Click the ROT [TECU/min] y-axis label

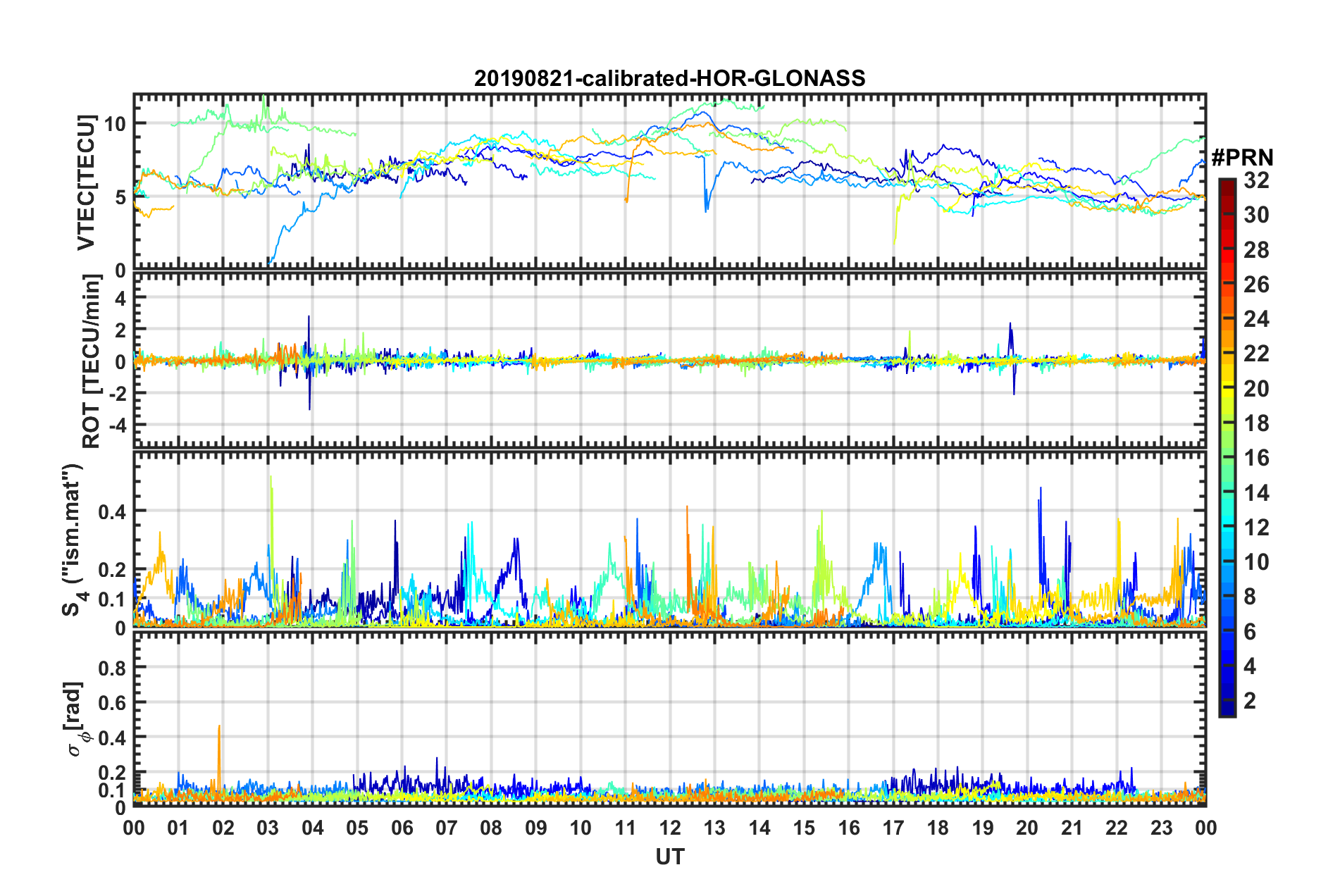coord(91,361)
